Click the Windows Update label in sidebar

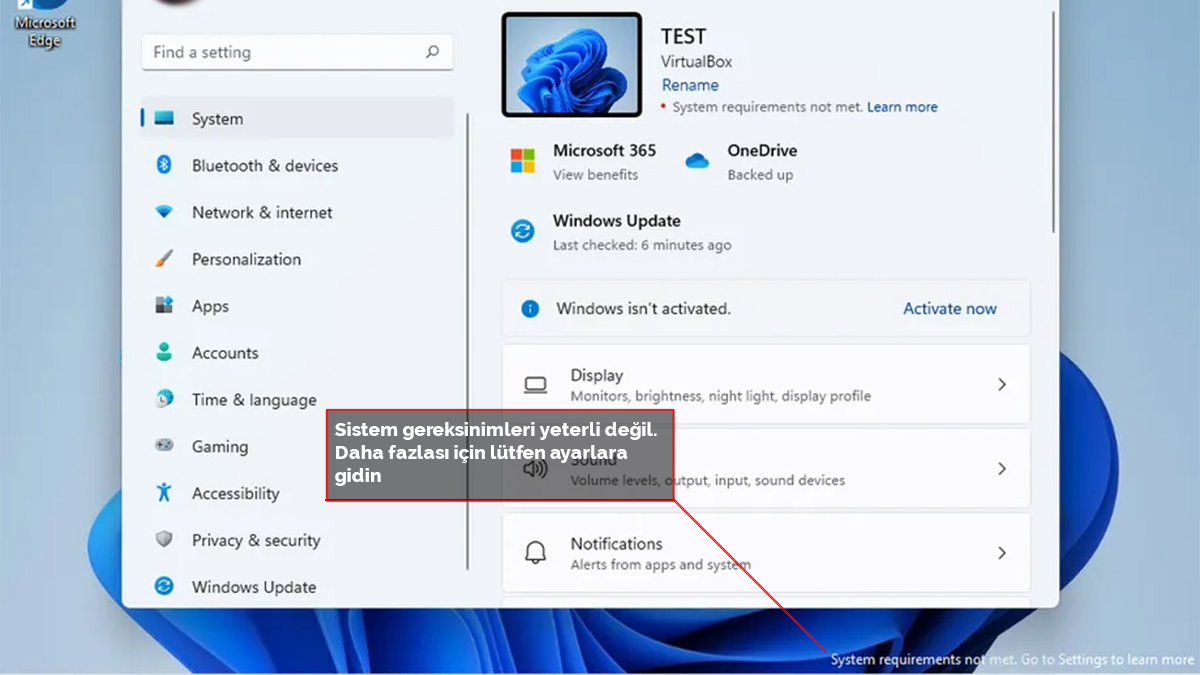point(254,587)
